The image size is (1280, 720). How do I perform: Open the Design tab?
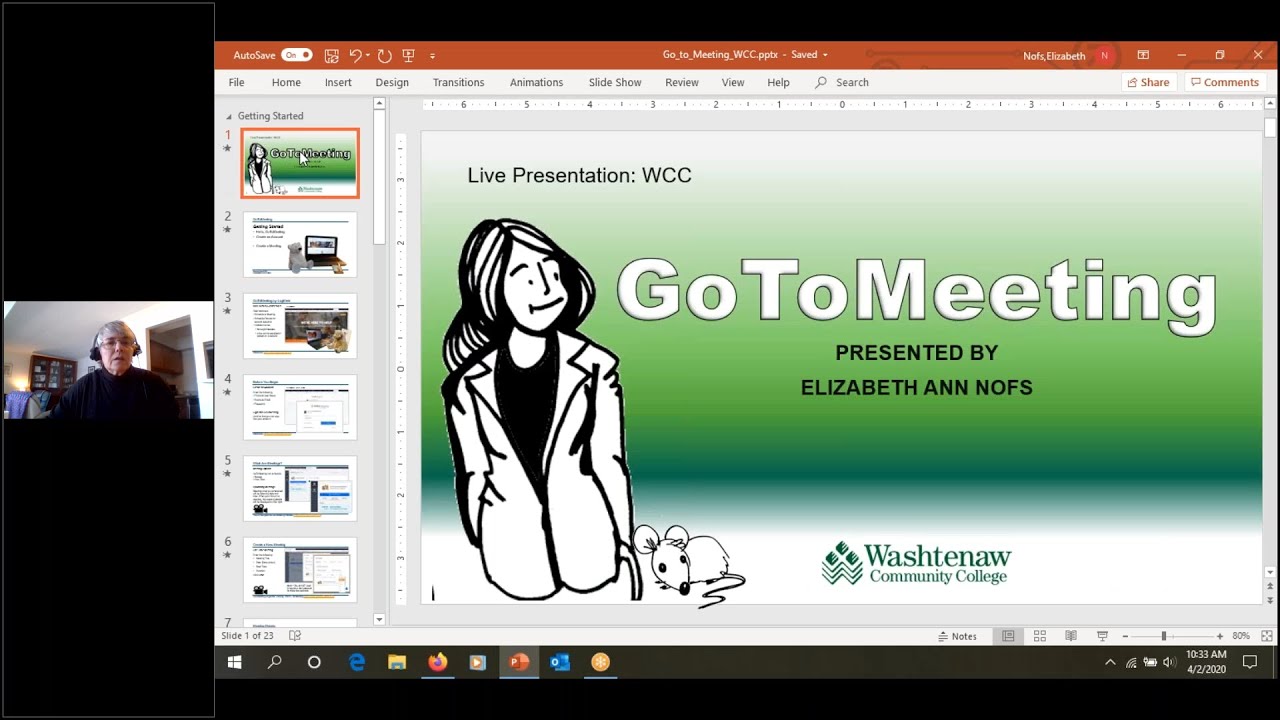(392, 82)
